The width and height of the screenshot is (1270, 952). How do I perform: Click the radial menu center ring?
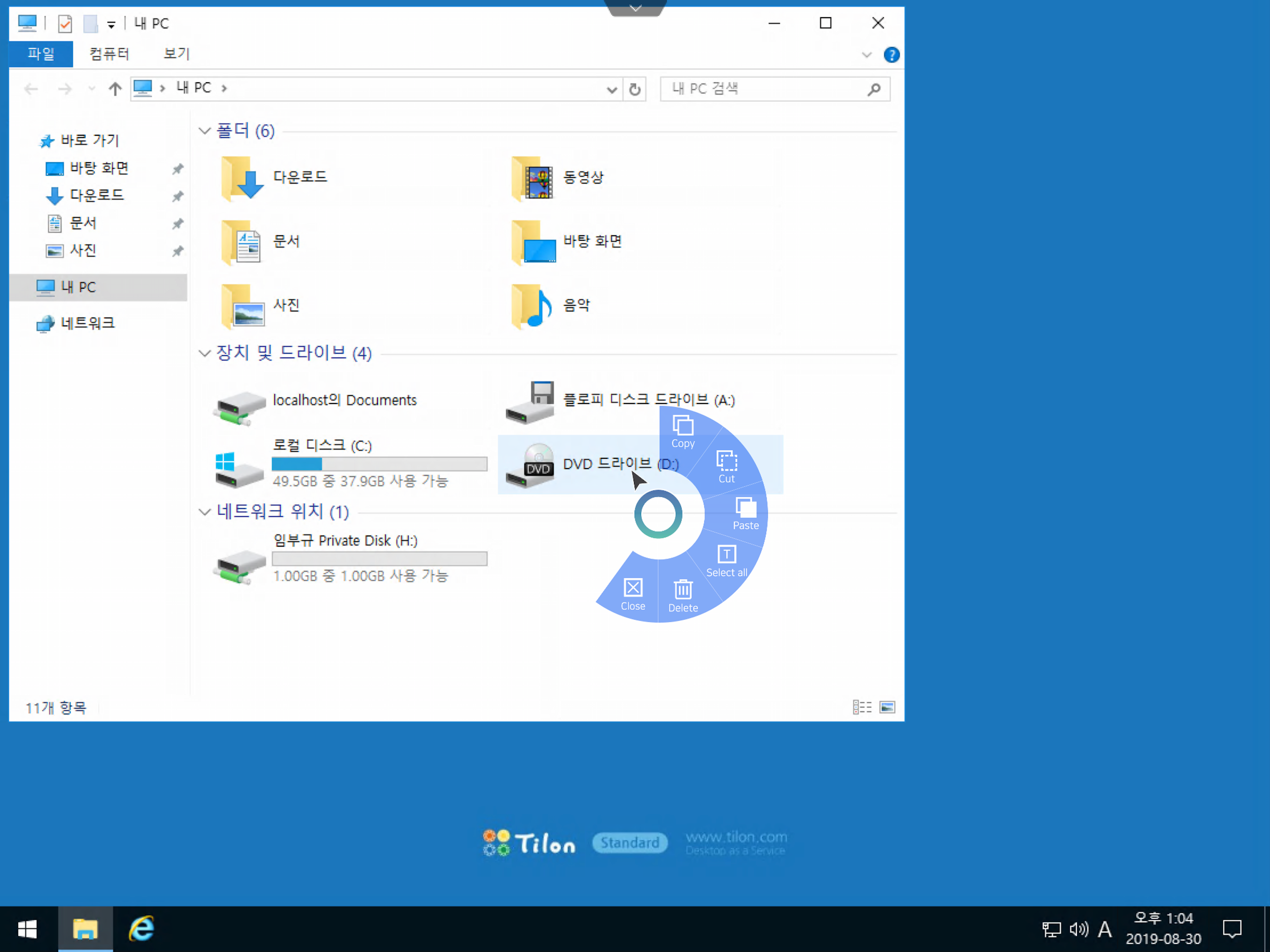tap(658, 514)
